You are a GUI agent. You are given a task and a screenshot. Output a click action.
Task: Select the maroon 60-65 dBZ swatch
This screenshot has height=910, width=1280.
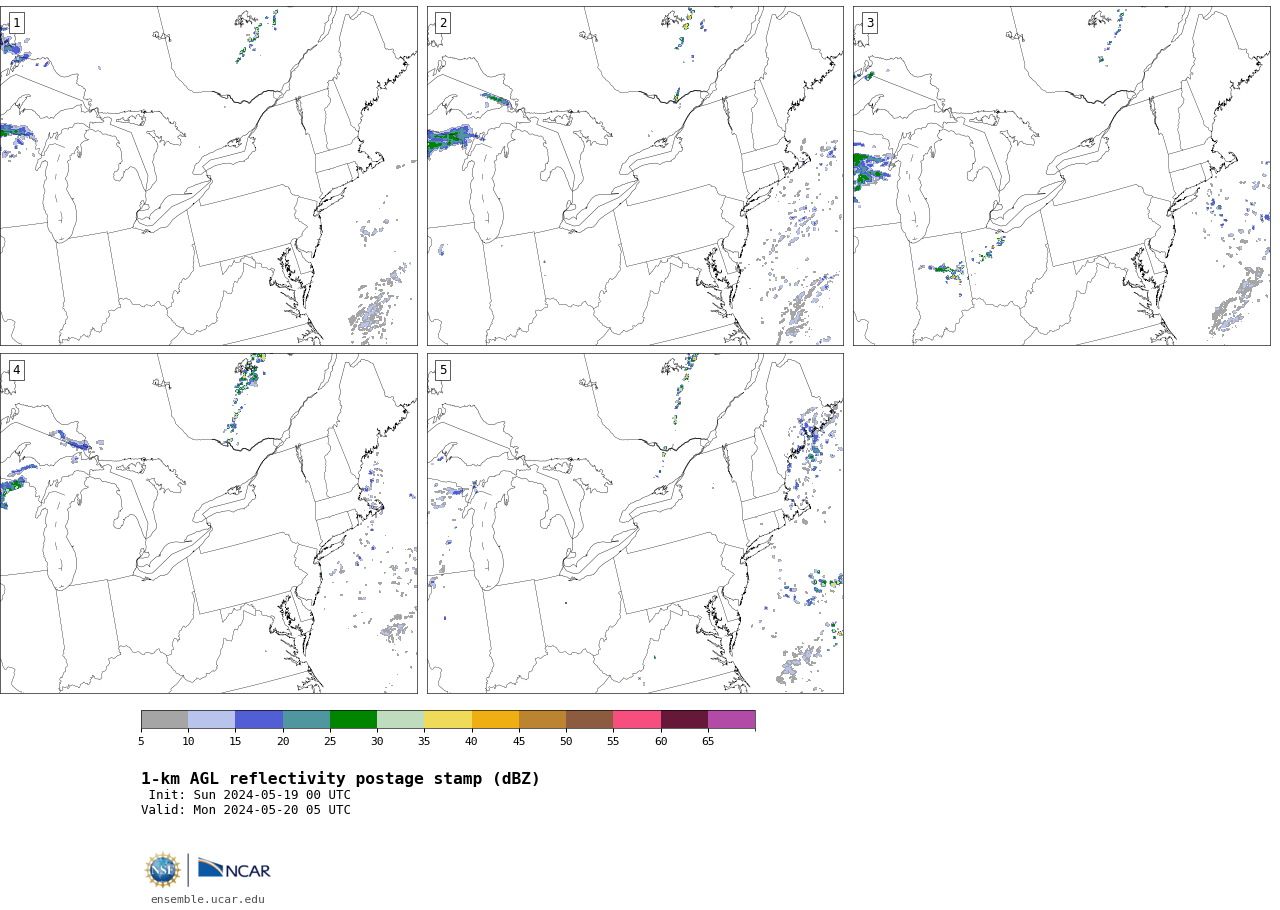(x=684, y=720)
